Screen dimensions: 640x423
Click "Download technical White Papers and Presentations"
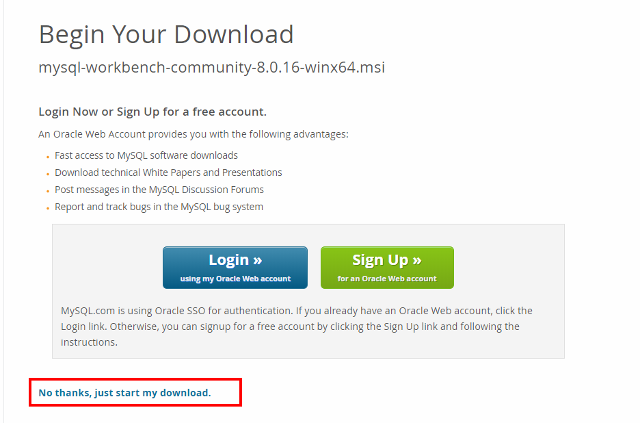(x=168, y=172)
